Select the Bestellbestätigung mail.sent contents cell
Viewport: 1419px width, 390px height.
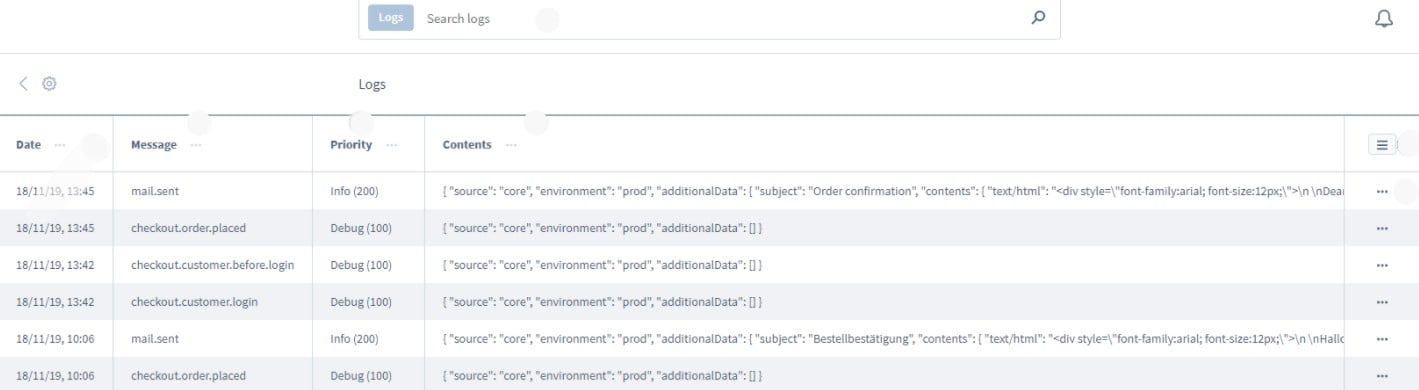pos(884,339)
